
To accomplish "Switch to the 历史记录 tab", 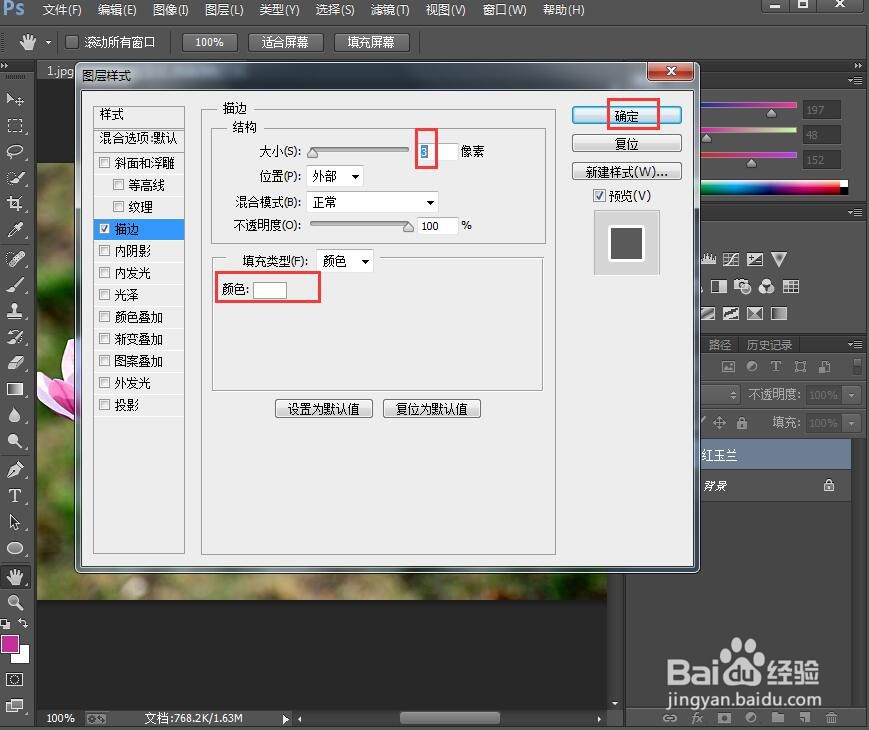I will pyautogui.click(x=769, y=345).
